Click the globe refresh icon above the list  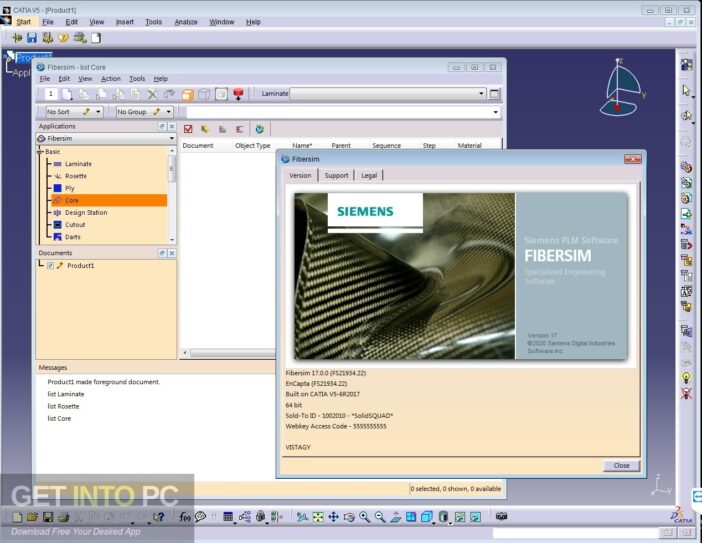pyautogui.click(x=260, y=129)
